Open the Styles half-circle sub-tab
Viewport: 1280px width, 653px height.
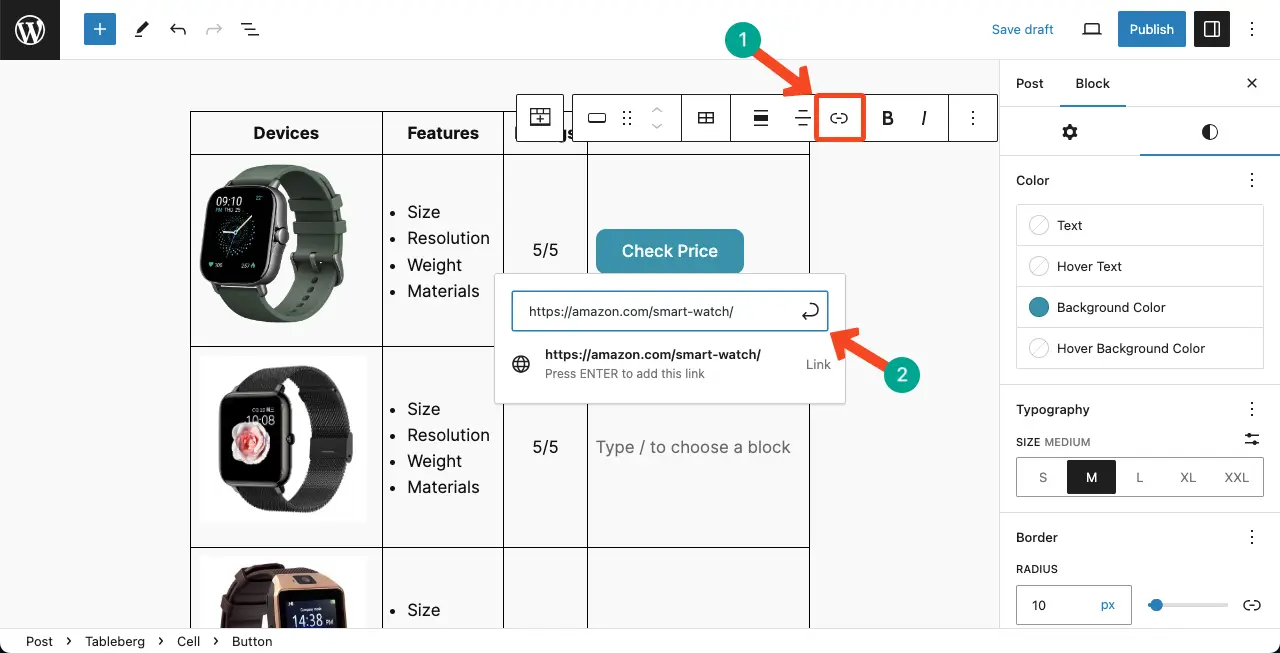[x=1210, y=132]
